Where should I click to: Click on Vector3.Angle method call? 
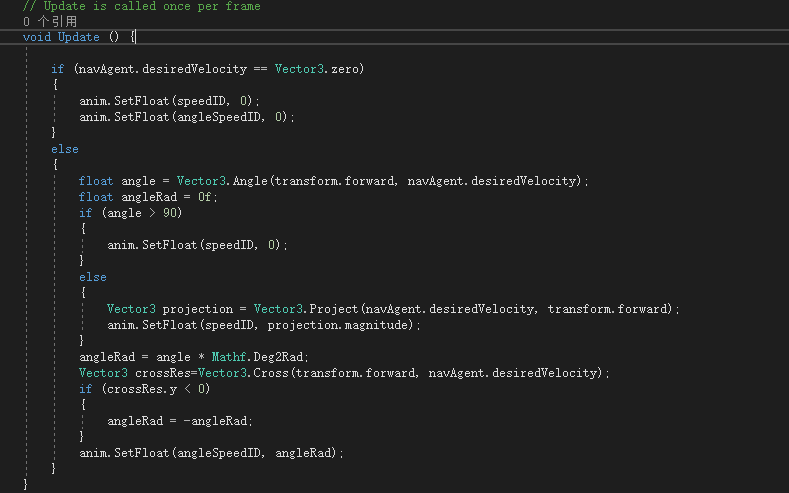click(x=222, y=181)
